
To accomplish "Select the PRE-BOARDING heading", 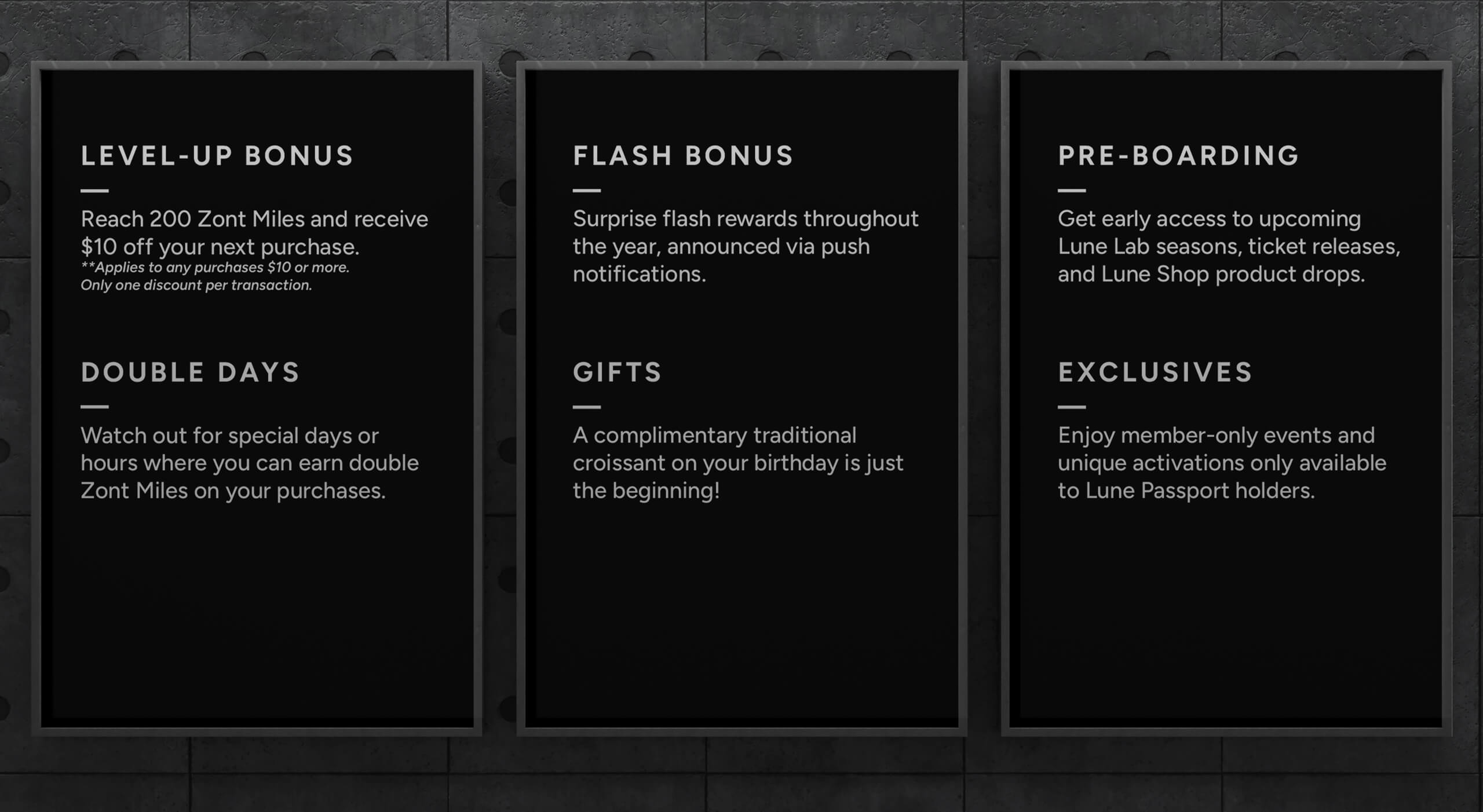I will point(1178,156).
